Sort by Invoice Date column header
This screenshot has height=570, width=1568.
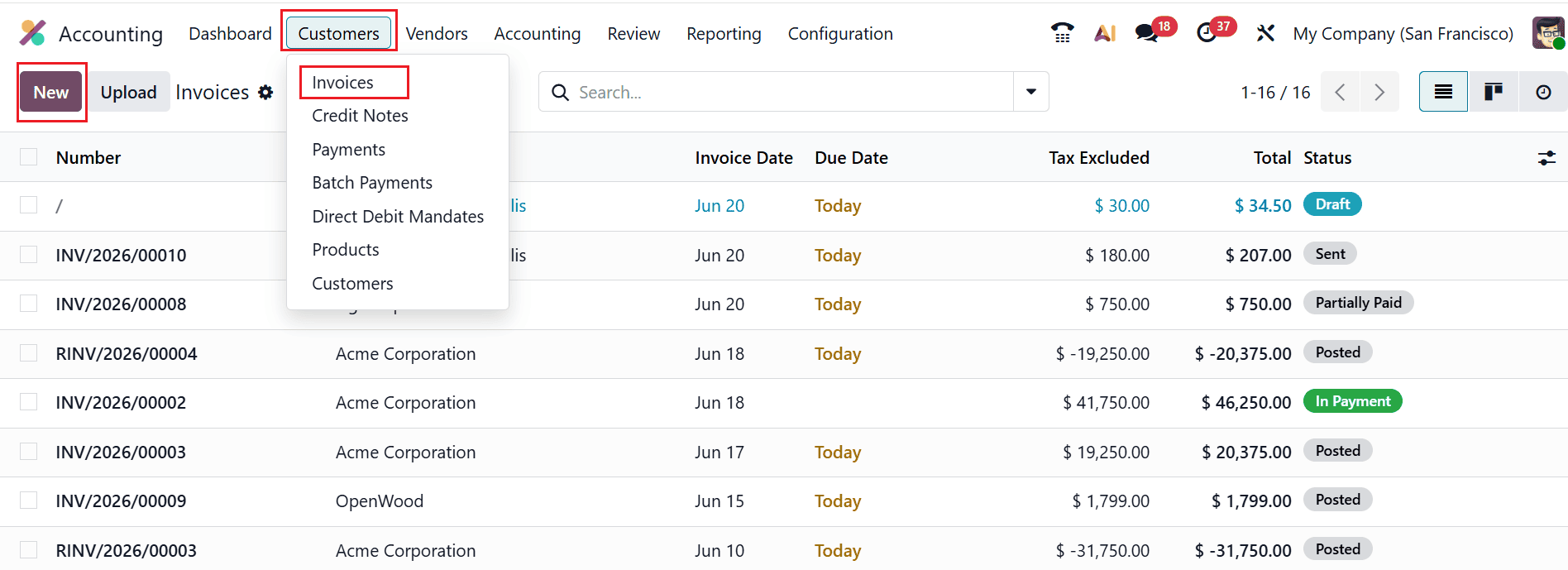coord(743,157)
